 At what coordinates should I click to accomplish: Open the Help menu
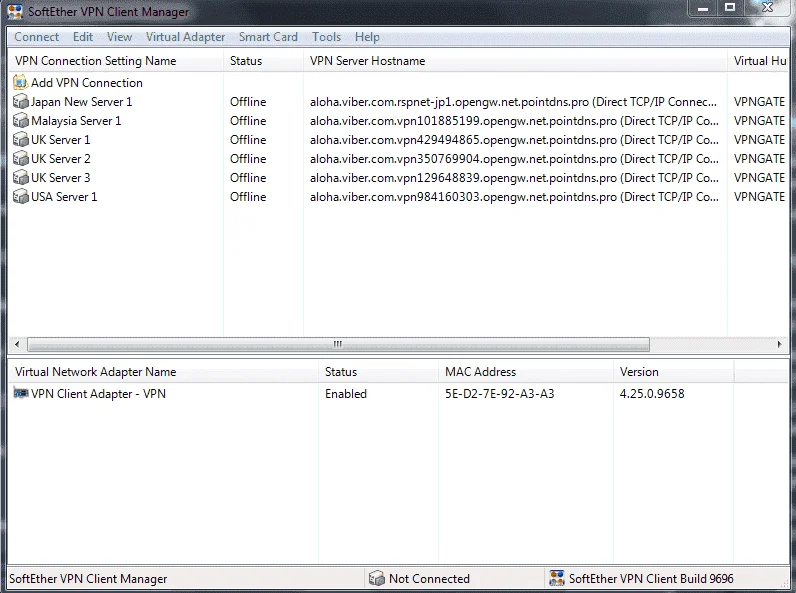point(367,37)
